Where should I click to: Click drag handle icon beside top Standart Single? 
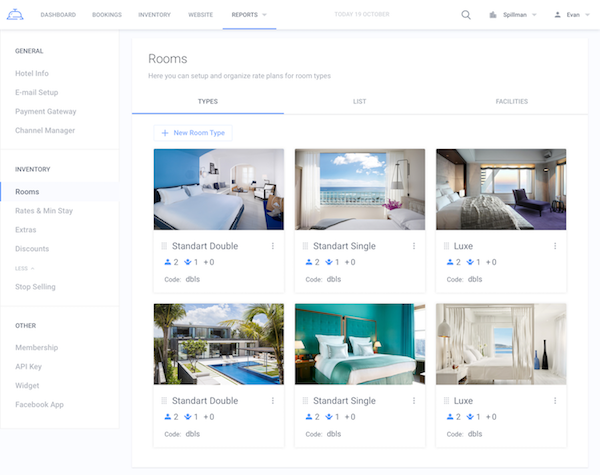(x=305, y=246)
